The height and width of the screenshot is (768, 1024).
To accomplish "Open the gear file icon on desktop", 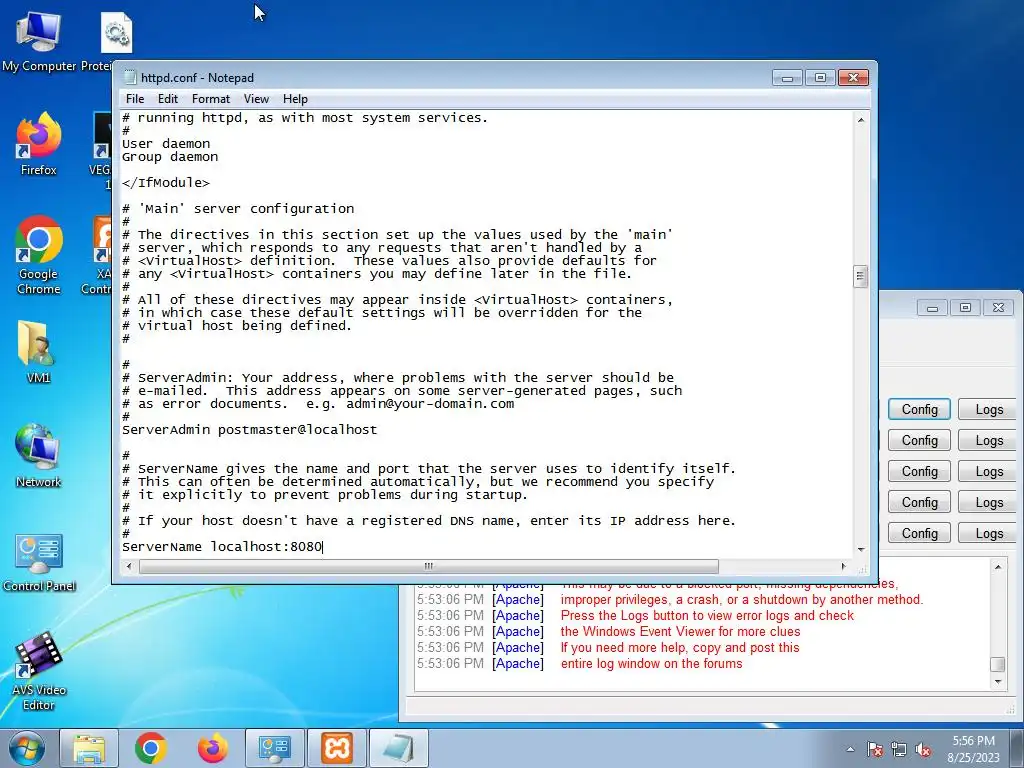I will [x=116, y=33].
